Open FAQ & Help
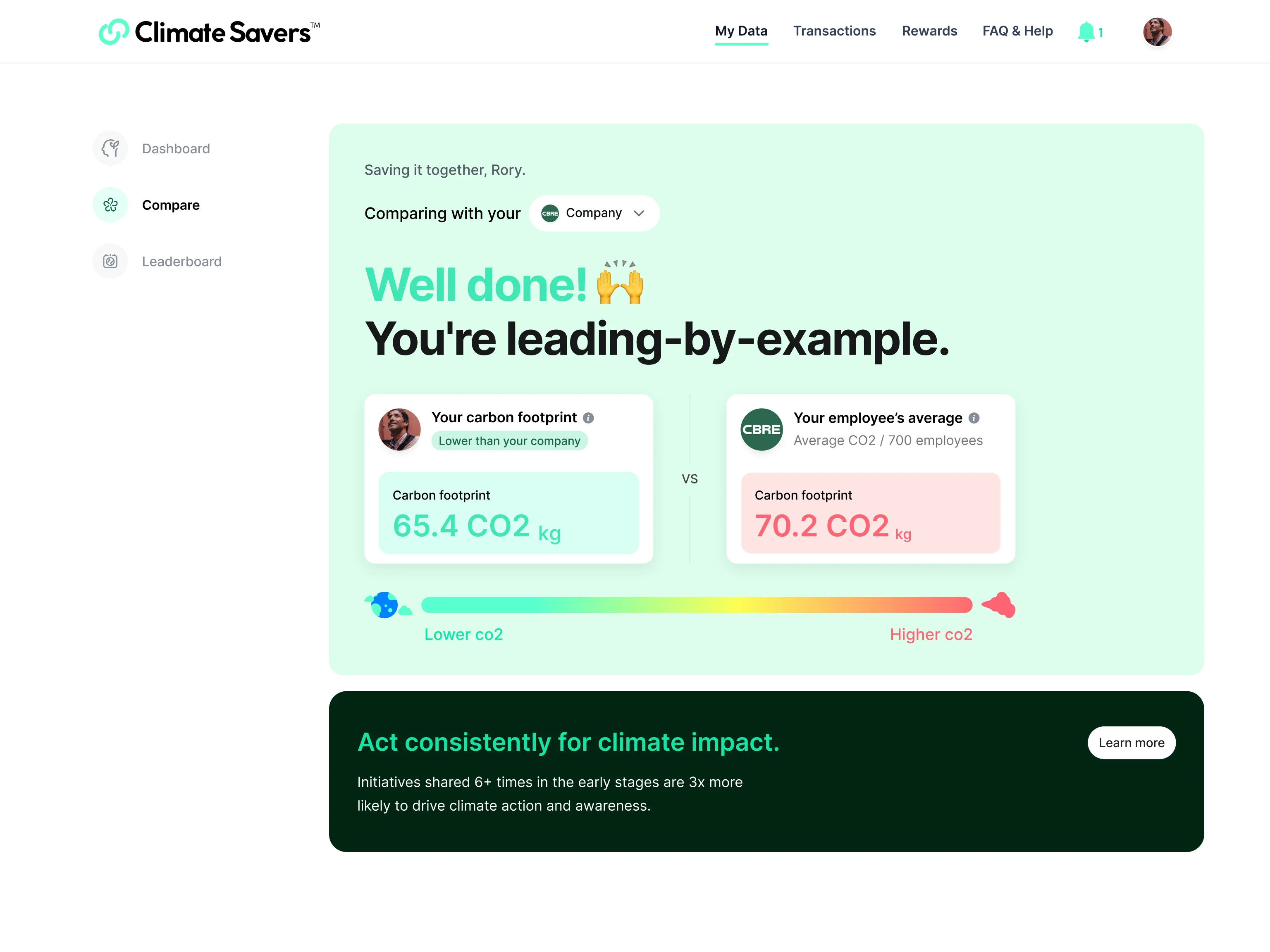The image size is (1270, 952). tap(1017, 31)
